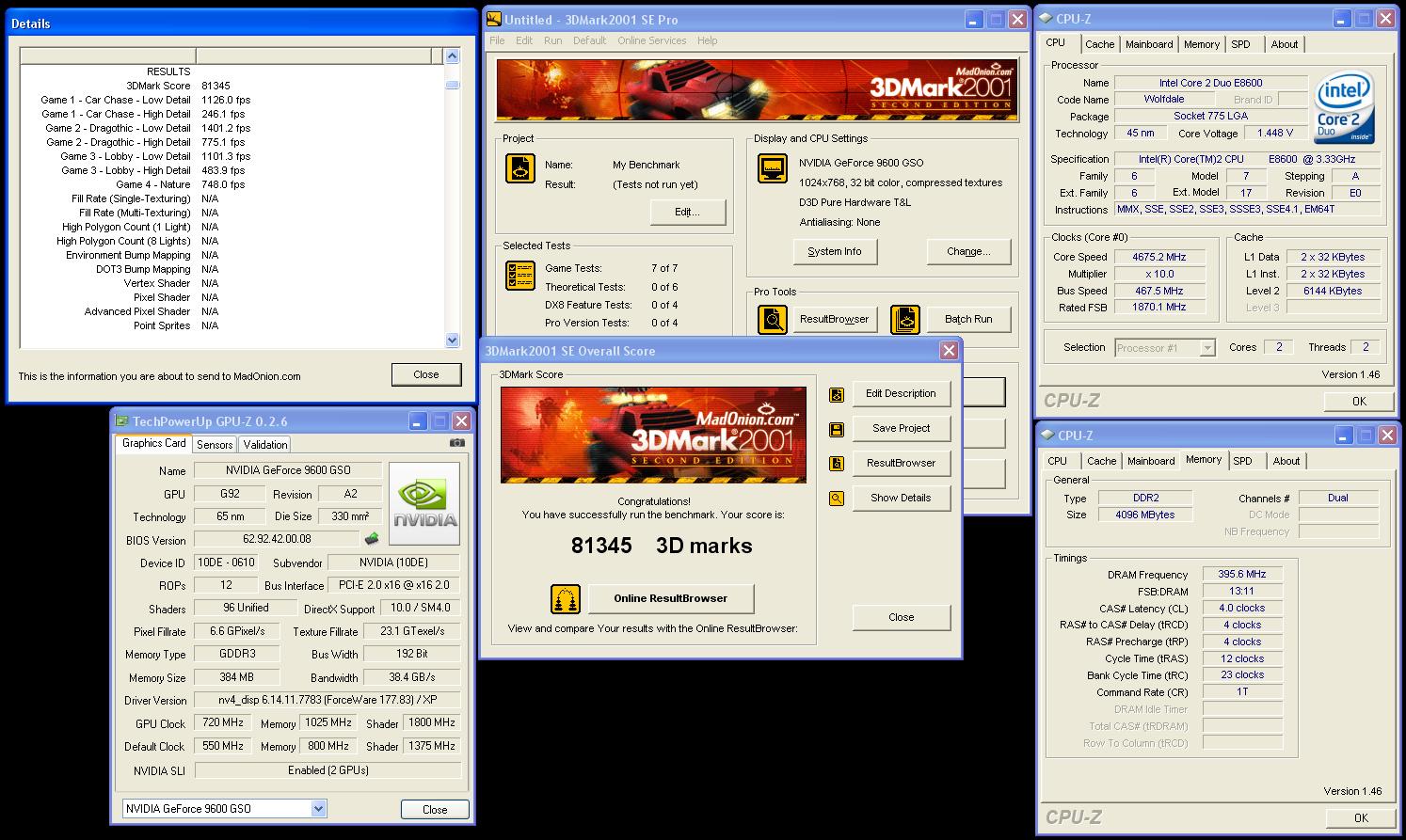
Task: Click the Batch Run button
Action: 968,319
